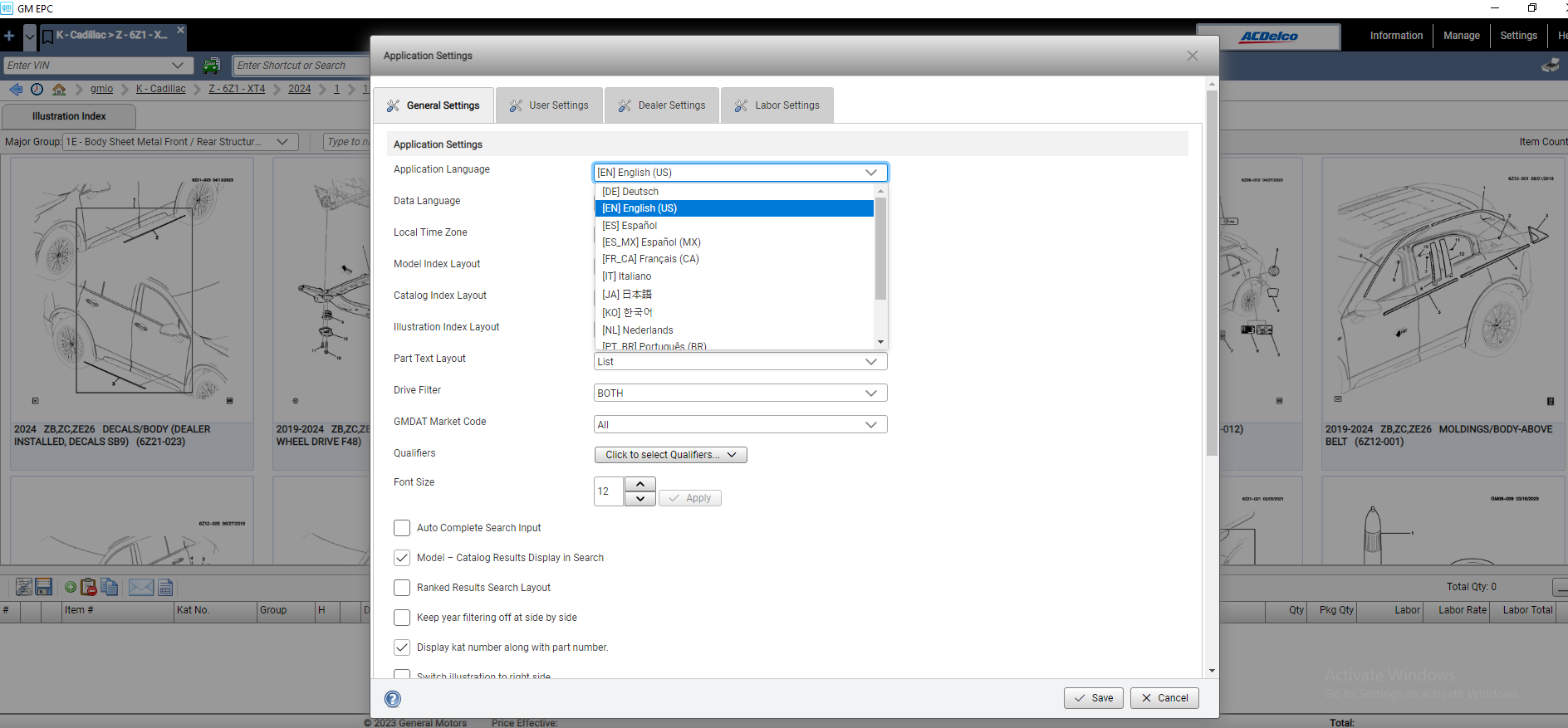Click the green car VIN lookup icon
The width and height of the screenshot is (1568, 728).
click(x=212, y=66)
